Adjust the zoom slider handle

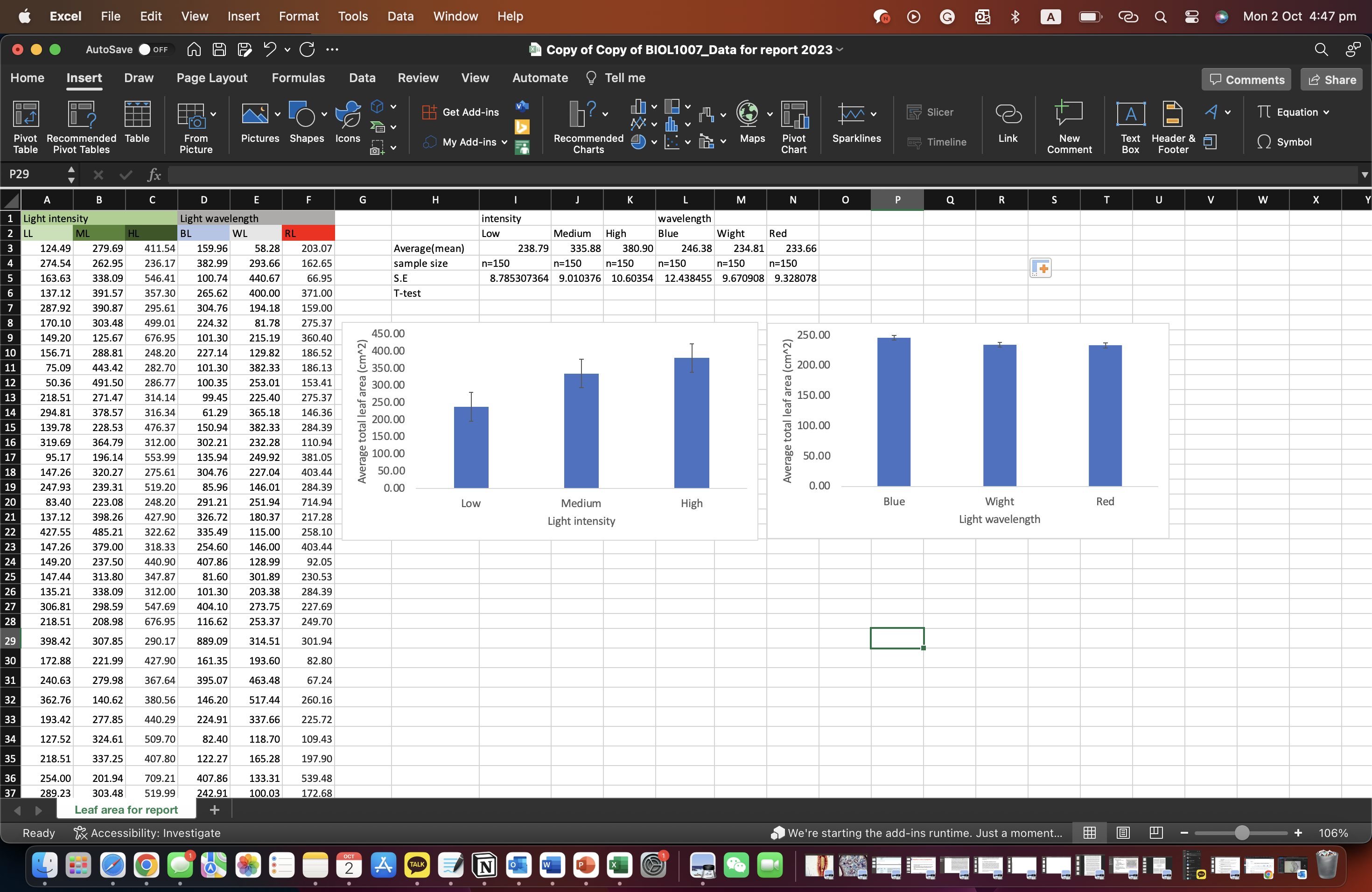click(x=1242, y=833)
